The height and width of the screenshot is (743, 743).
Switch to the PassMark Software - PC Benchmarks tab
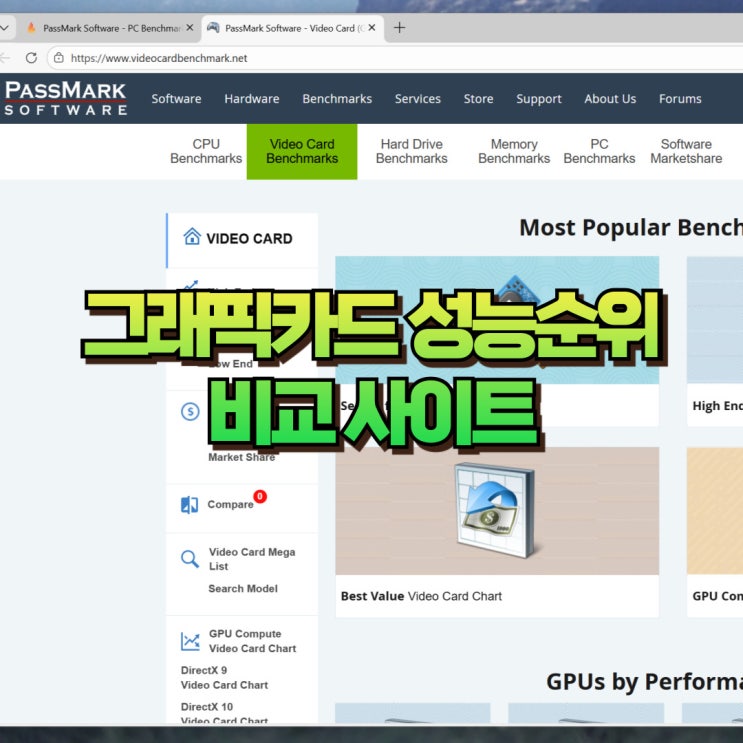[109, 28]
